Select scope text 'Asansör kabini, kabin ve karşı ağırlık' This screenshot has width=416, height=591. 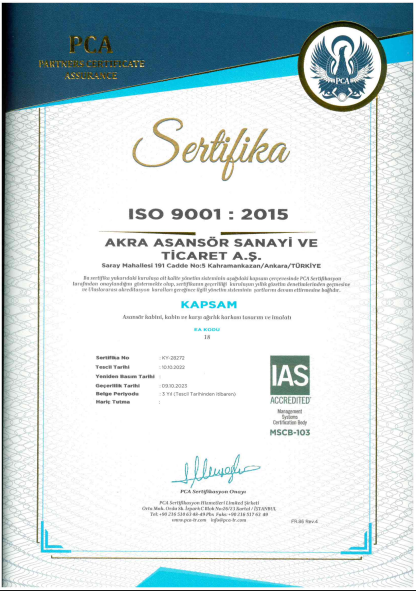[207, 317]
